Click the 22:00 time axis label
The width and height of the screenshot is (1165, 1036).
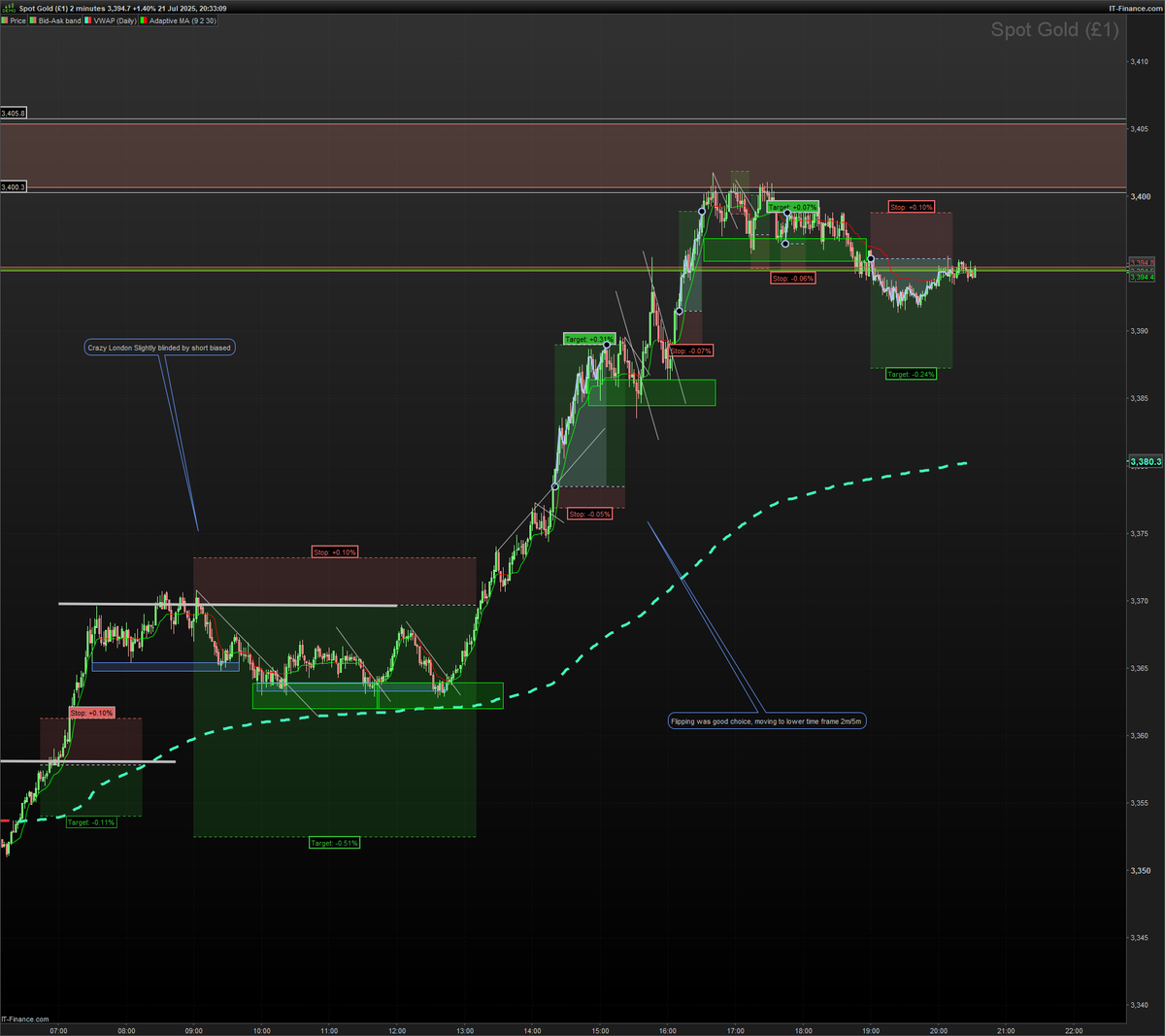[1074, 1030]
